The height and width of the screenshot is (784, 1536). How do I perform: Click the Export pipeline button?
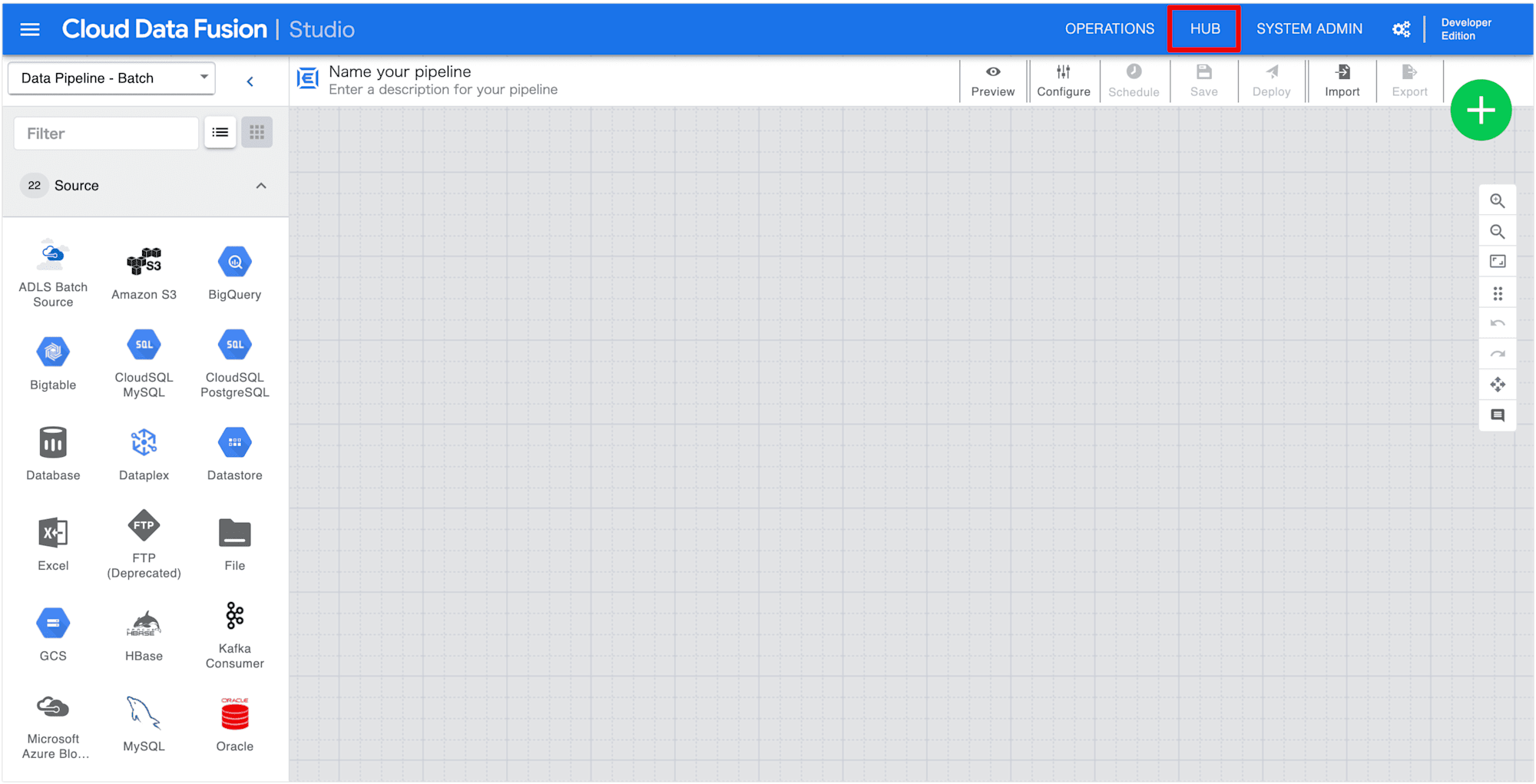pyautogui.click(x=1409, y=81)
